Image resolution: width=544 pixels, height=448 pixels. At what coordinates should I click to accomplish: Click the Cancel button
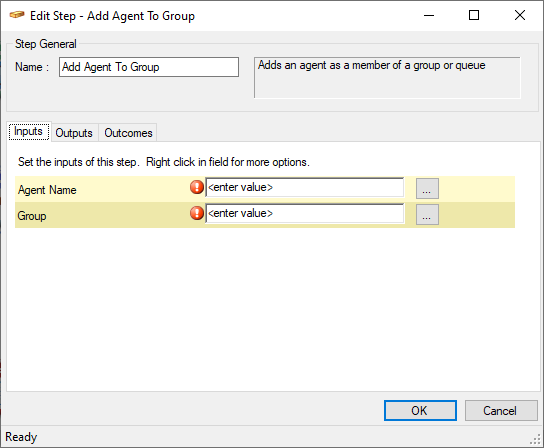click(501, 411)
